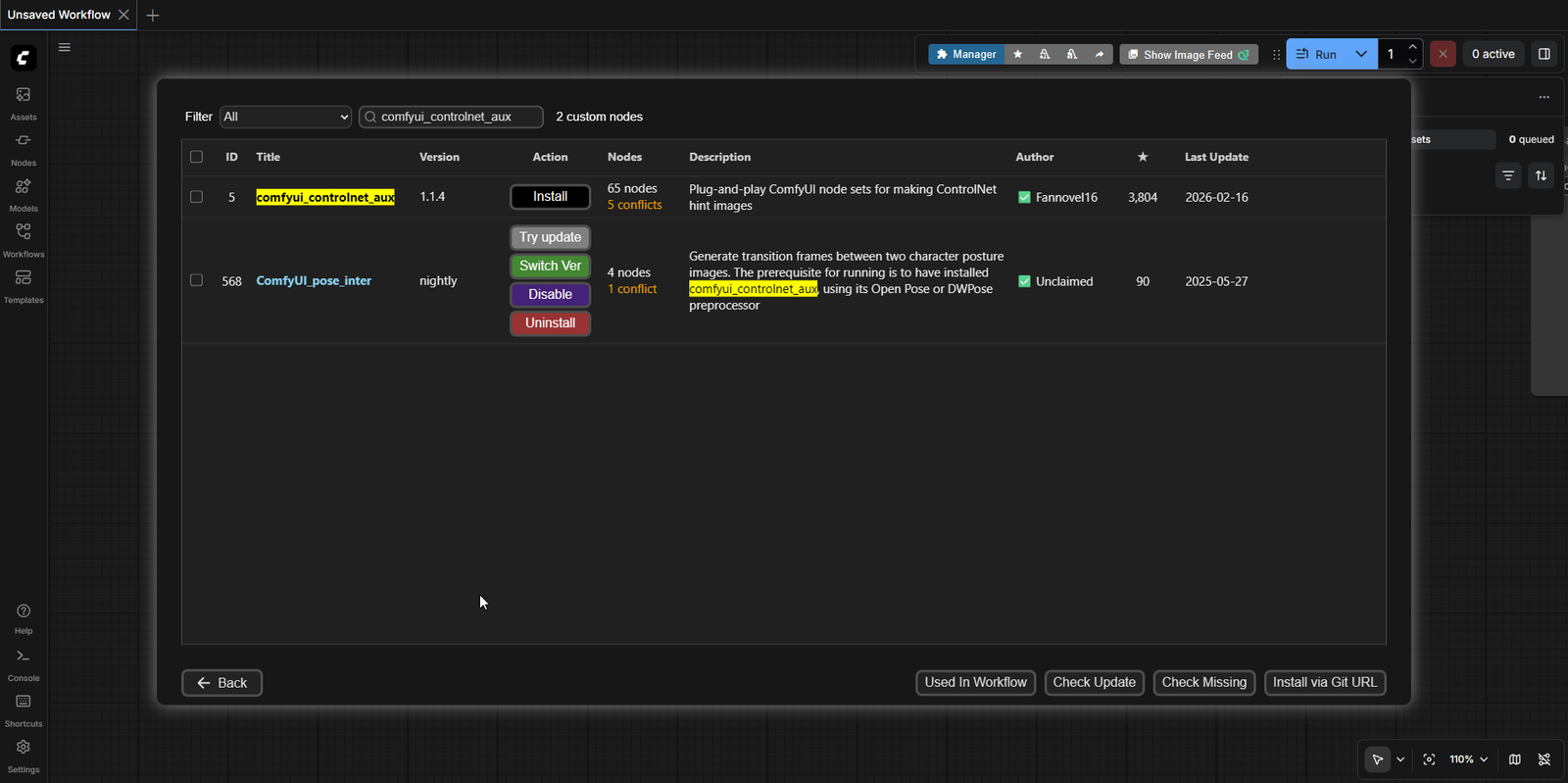Toggle the right side panel layout icon
The width and height of the screenshot is (1568, 783).
pyautogui.click(x=1544, y=54)
